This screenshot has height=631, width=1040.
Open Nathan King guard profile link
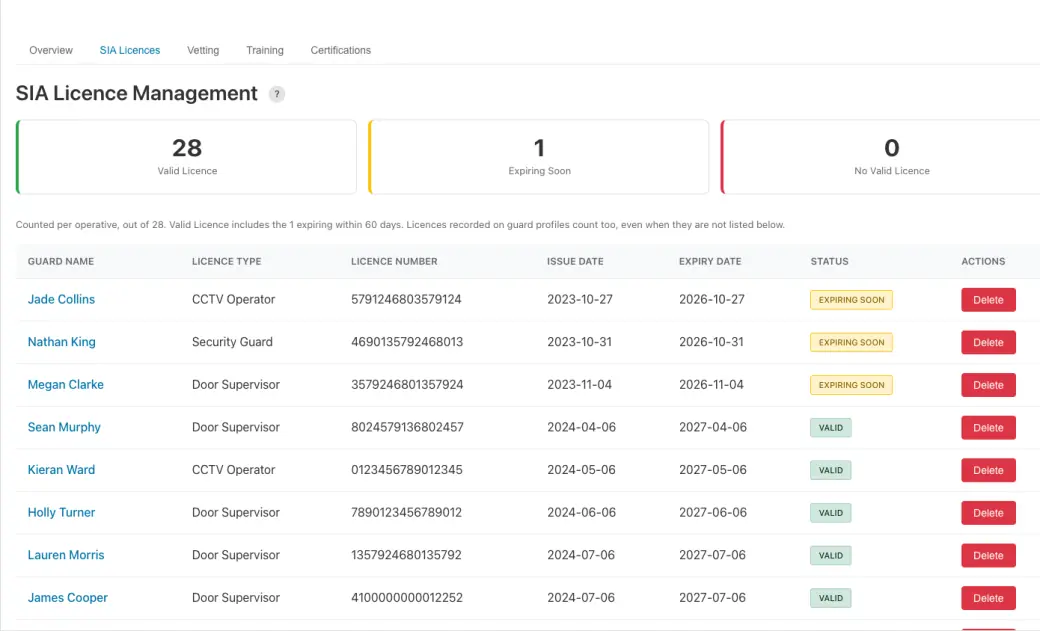(x=62, y=342)
